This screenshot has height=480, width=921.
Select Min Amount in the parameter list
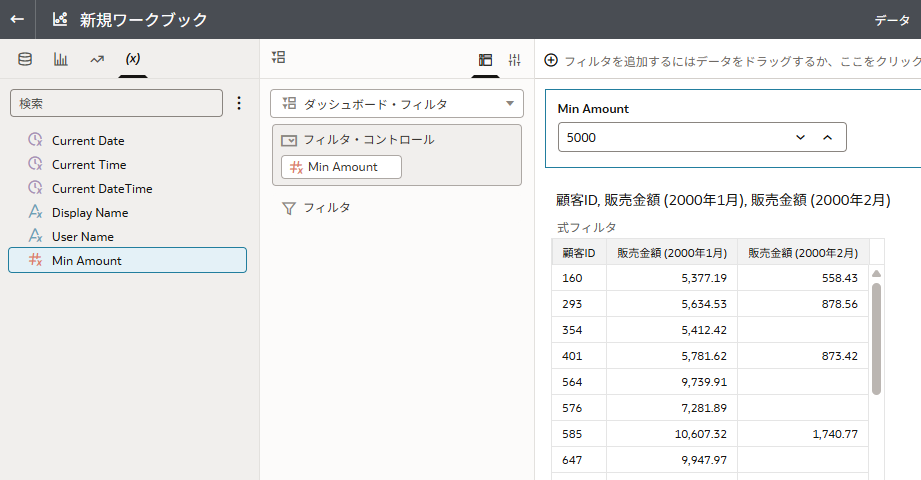tap(127, 260)
